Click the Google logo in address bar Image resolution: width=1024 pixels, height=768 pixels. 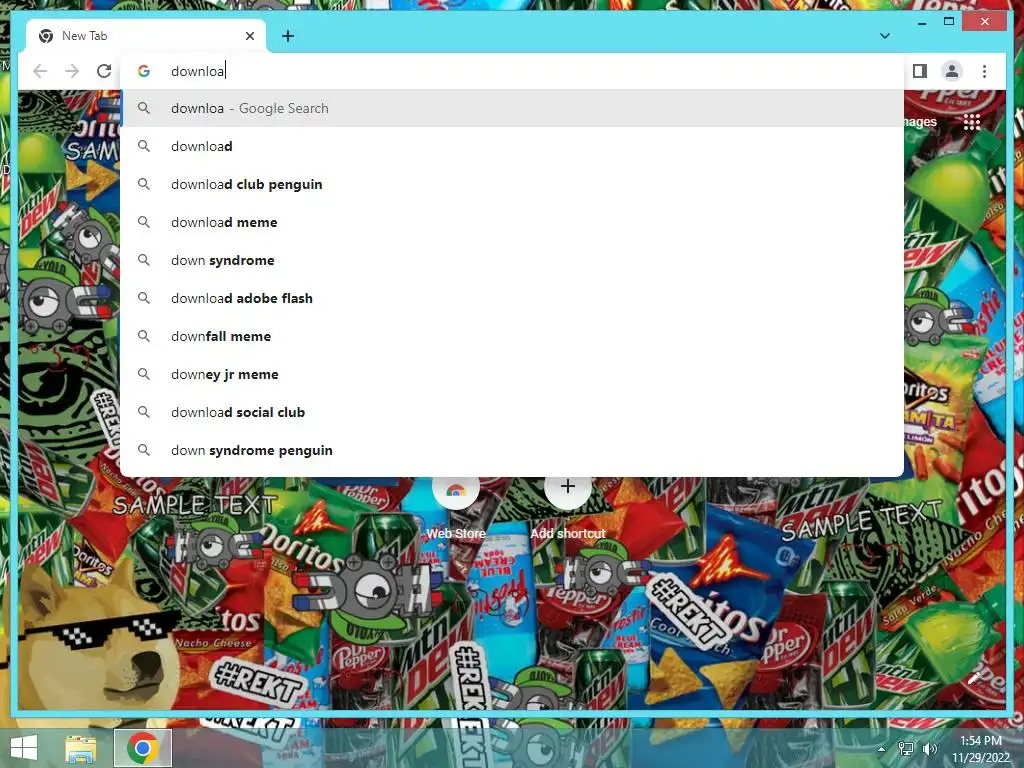click(x=144, y=71)
